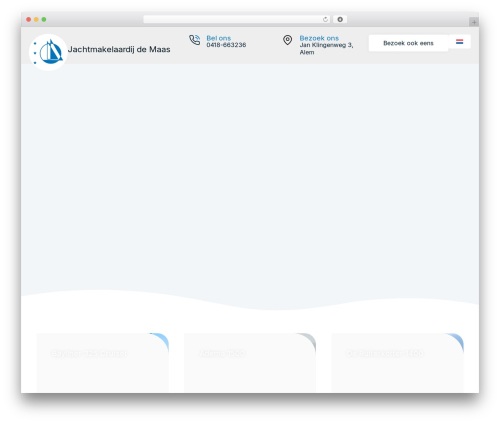Click the browser reload icon
500x423 pixels.
[x=325, y=20]
